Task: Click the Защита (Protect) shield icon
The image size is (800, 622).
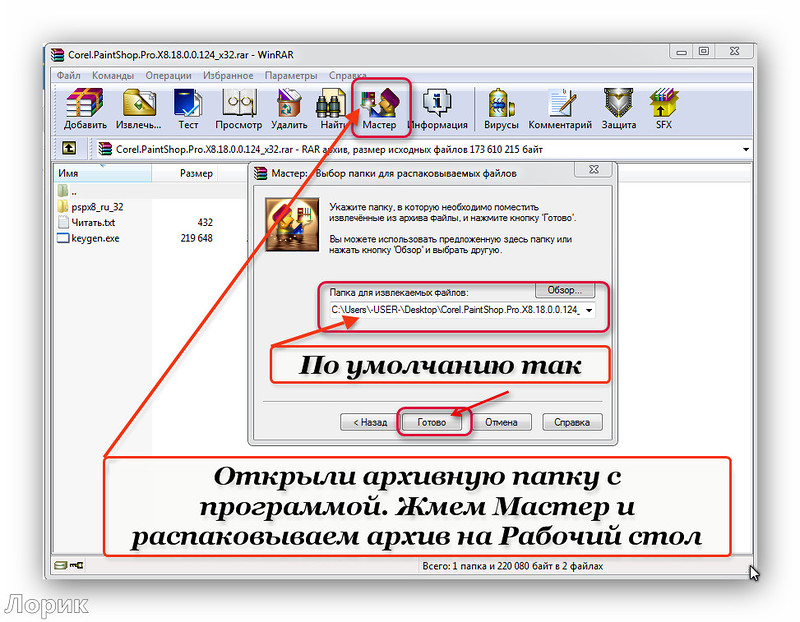Action: tap(619, 108)
